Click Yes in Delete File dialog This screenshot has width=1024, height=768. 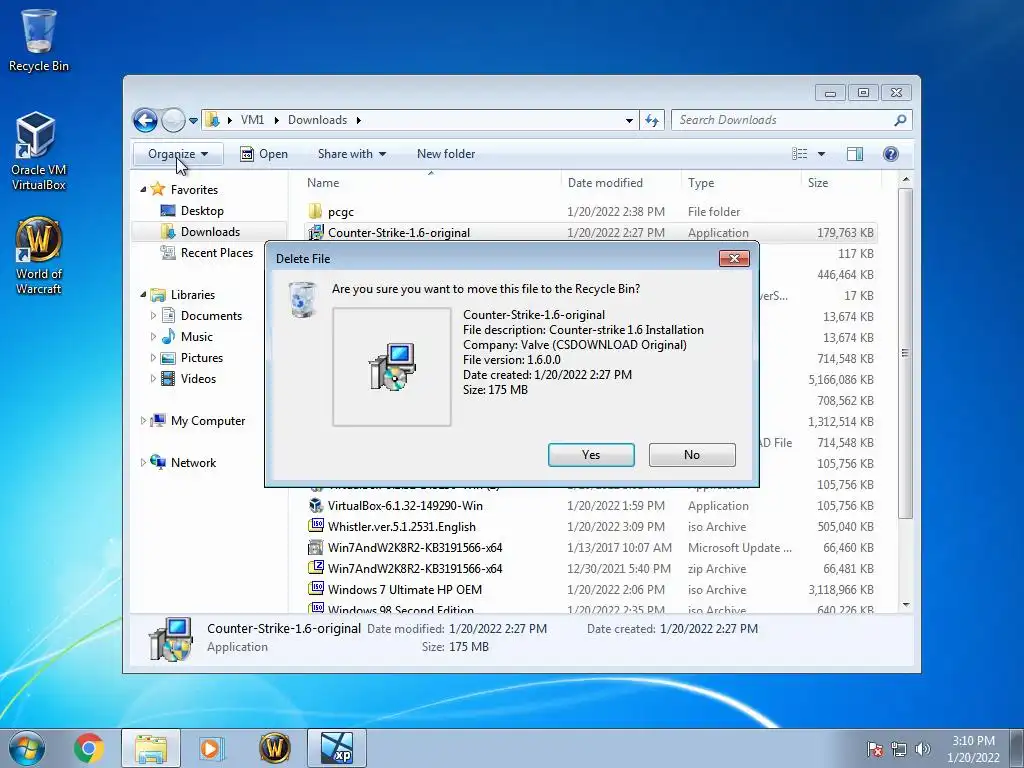(591, 455)
